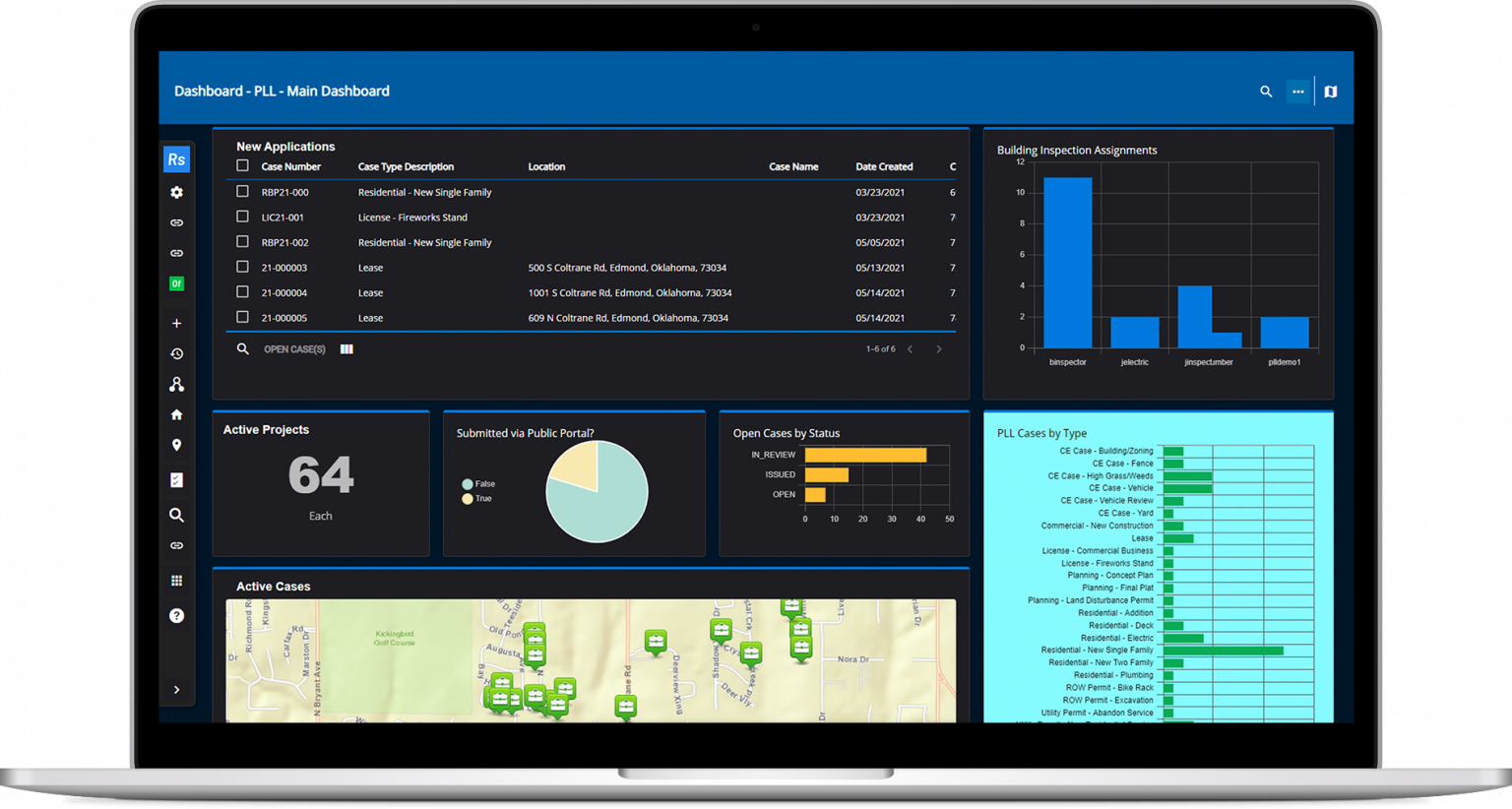1512x809 pixels.
Task: Click the OPEN CASE(S) button
Action: coord(294,349)
